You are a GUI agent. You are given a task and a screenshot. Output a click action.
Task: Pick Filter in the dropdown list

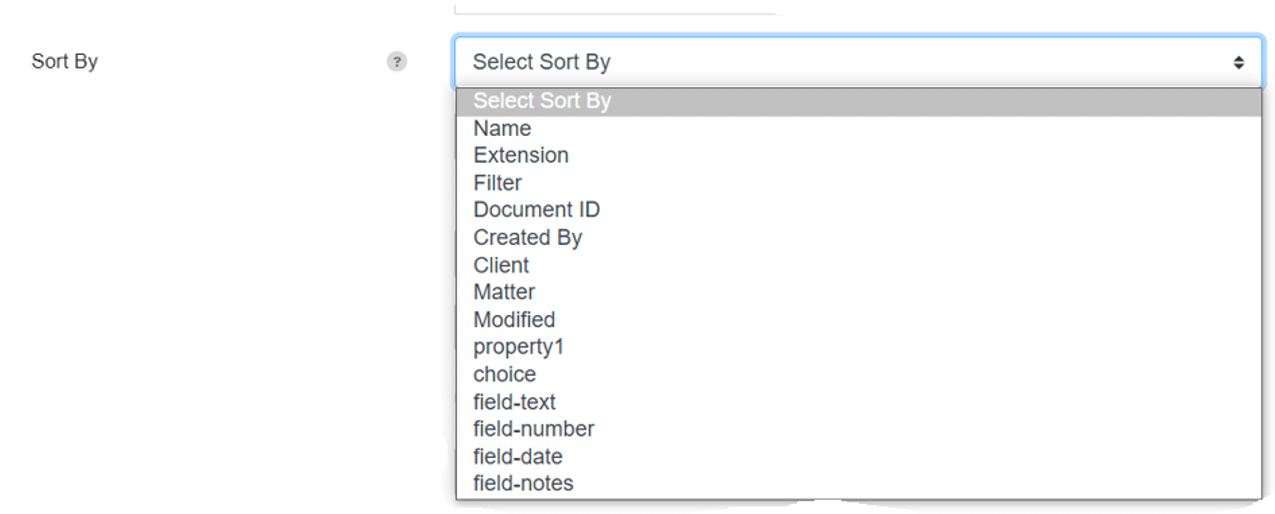point(858,183)
